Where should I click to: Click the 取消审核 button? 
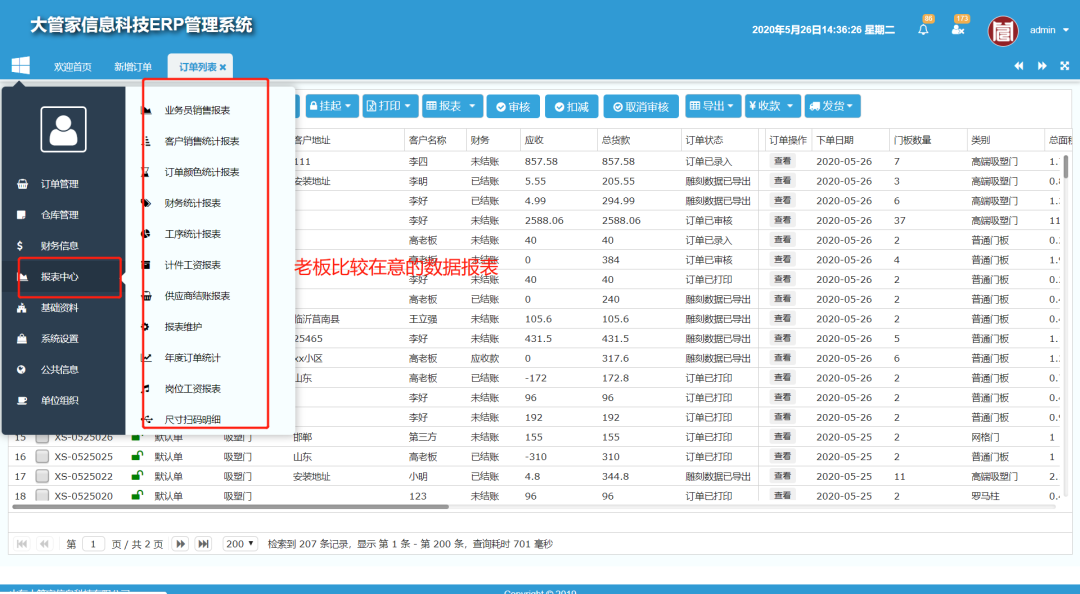[641, 107]
